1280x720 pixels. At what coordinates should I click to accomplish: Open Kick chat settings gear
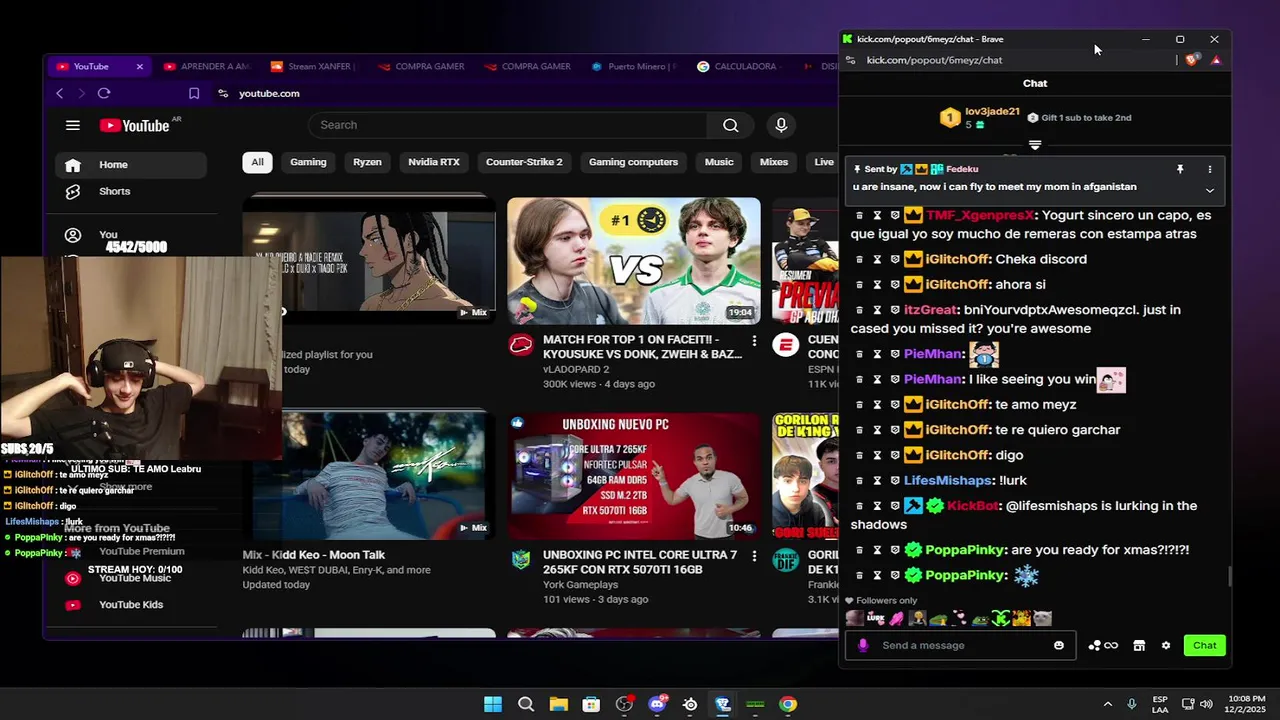pyautogui.click(x=1166, y=645)
